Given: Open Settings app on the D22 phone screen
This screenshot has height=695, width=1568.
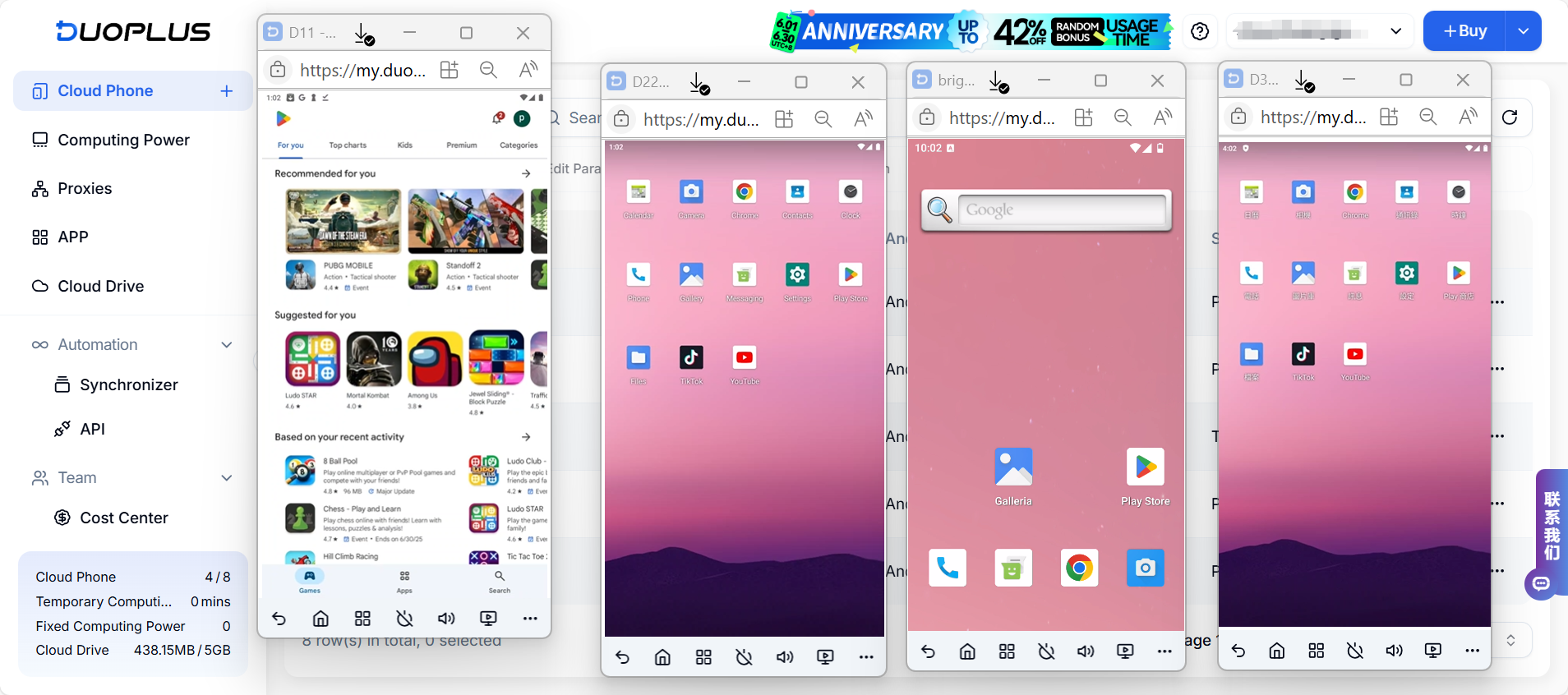Looking at the screenshot, I should (x=797, y=275).
